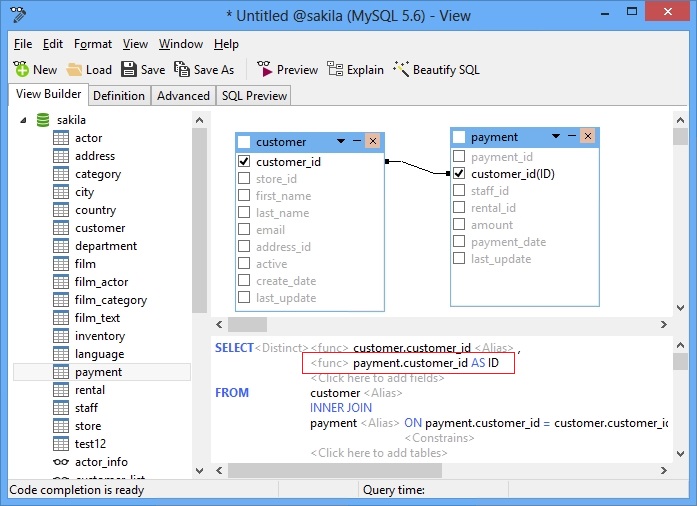Check payment_date field checkbox
Viewport: 697px width, 506px height.
(x=459, y=241)
